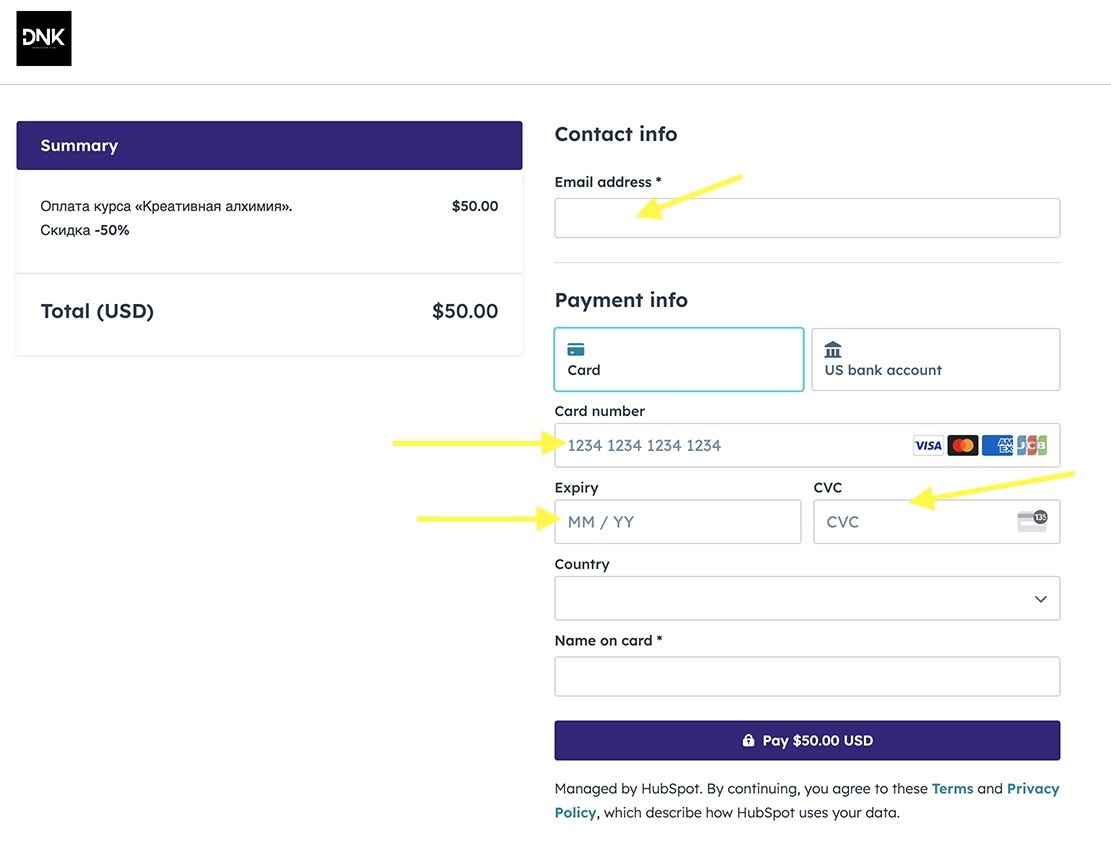Focus the Expiry MM / YY field
Screen dimensions: 1111x866
(677, 522)
